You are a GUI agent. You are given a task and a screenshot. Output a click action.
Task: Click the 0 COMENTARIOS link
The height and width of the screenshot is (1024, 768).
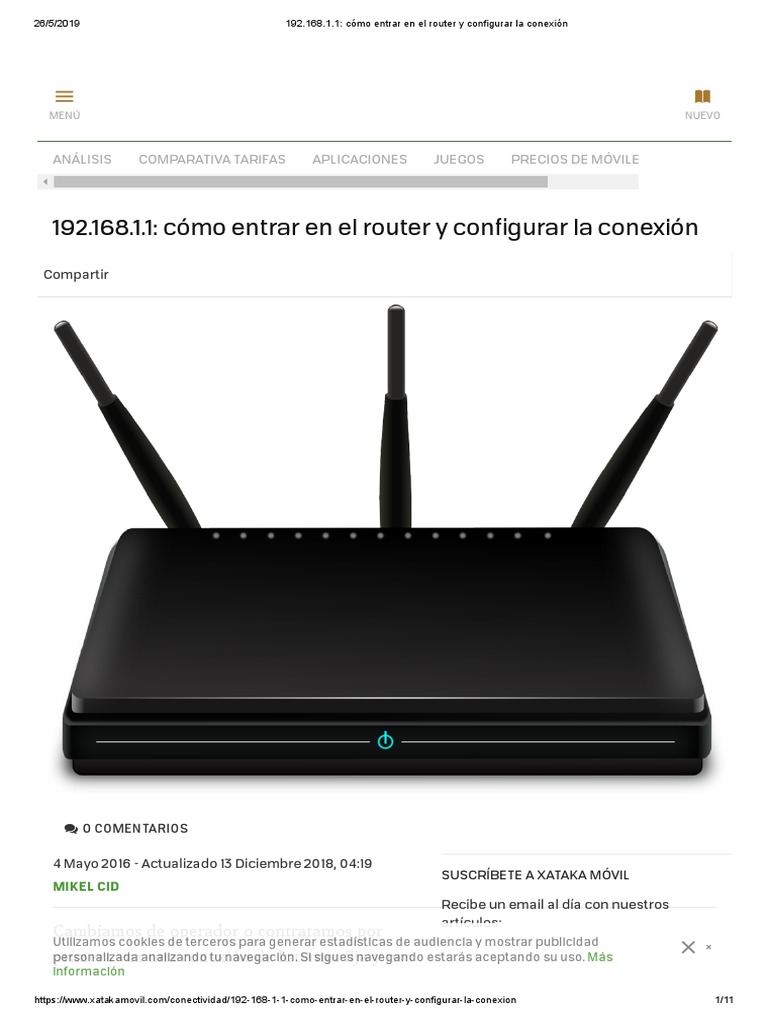pos(135,829)
